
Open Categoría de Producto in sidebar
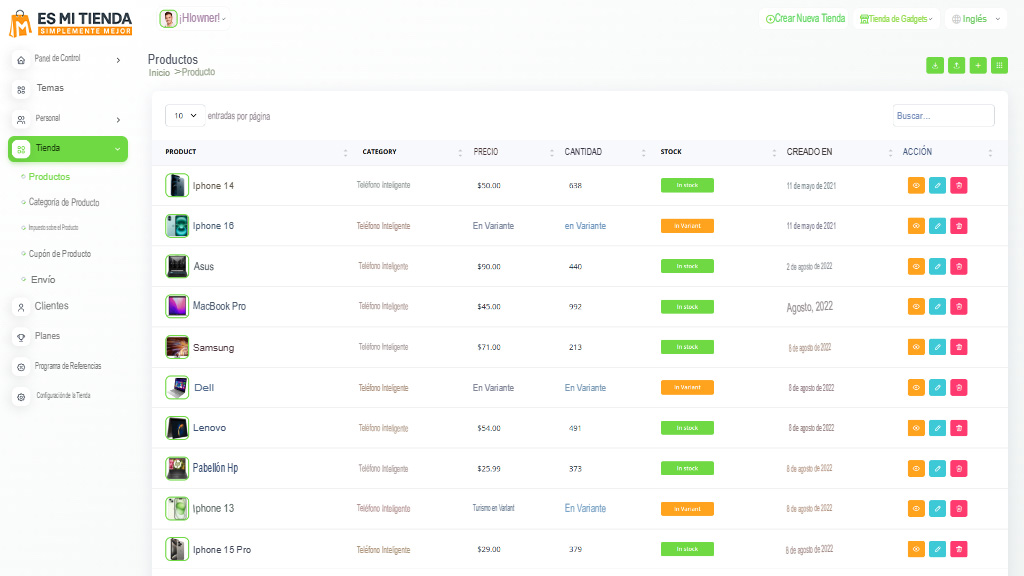64,202
